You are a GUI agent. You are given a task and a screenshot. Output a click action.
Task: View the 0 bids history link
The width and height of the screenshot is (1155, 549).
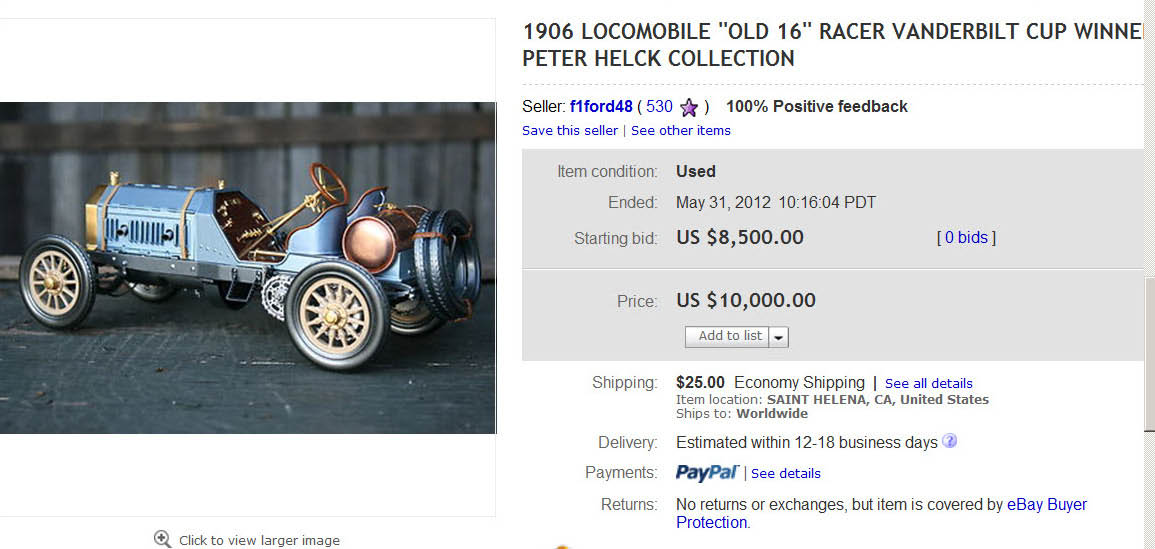pyautogui.click(x=966, y=238)
